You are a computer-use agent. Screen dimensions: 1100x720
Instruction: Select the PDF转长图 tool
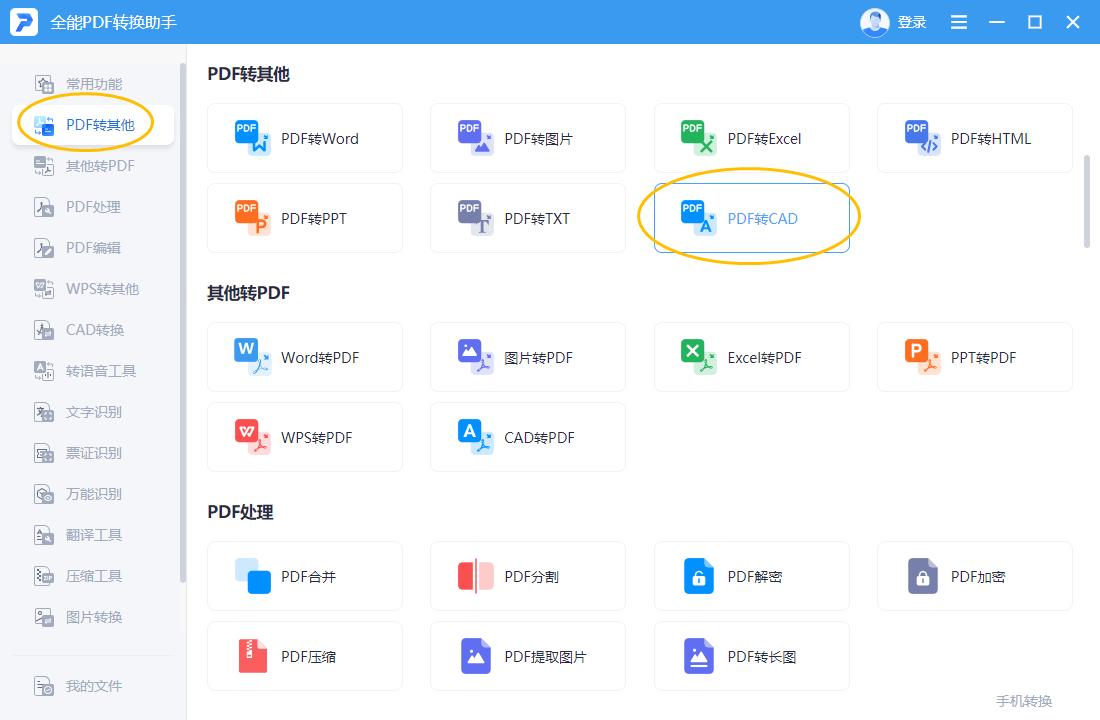(751, 656)
